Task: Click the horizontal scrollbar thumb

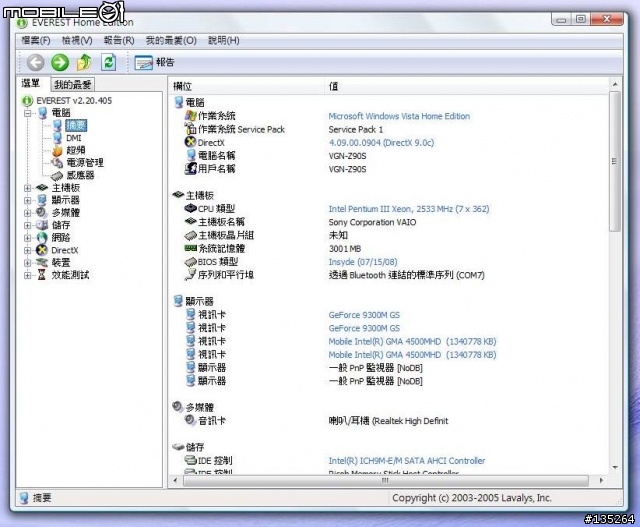Action: (x=385, y=480)
